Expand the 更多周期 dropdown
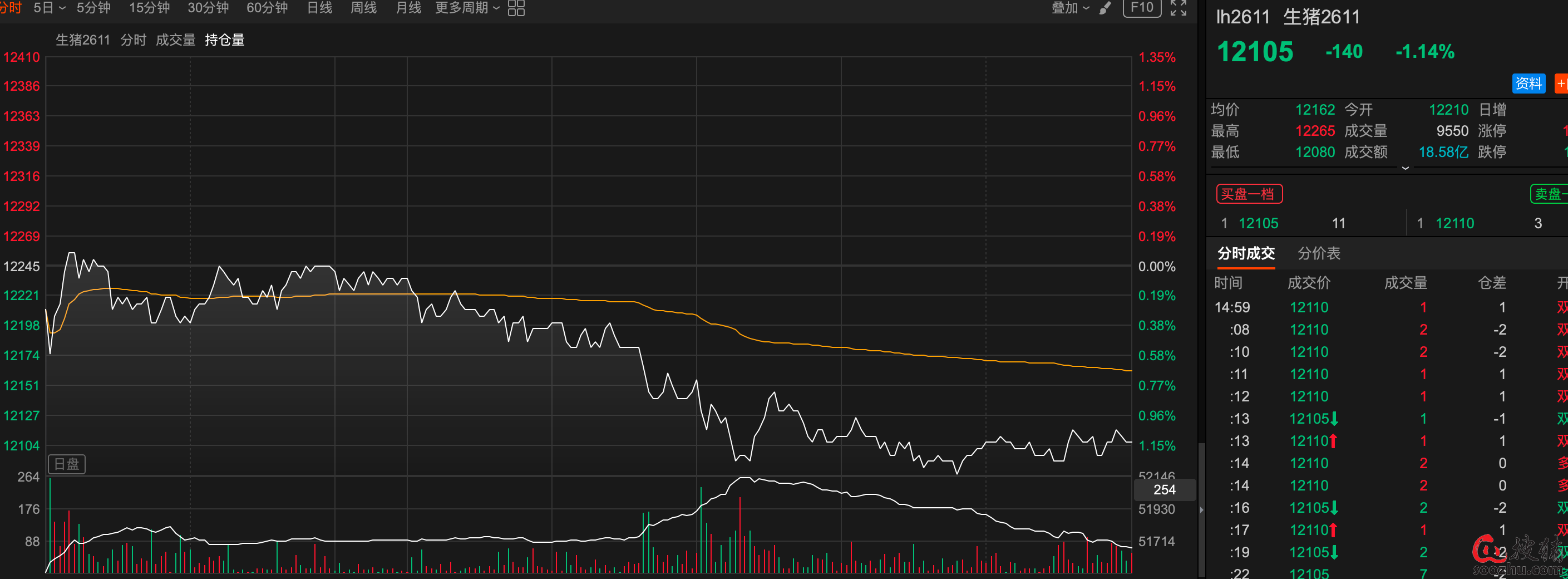 tap(467, 8)
